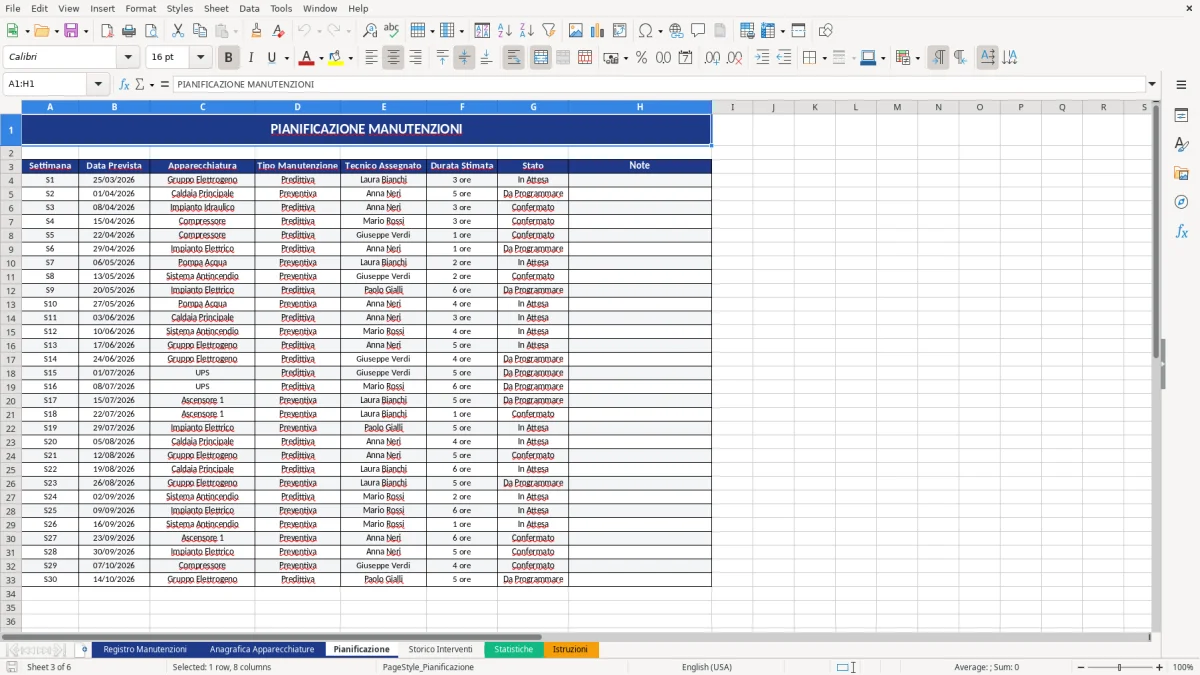Open the font size dropdown showing 16 pt

[x=198, y=57]
